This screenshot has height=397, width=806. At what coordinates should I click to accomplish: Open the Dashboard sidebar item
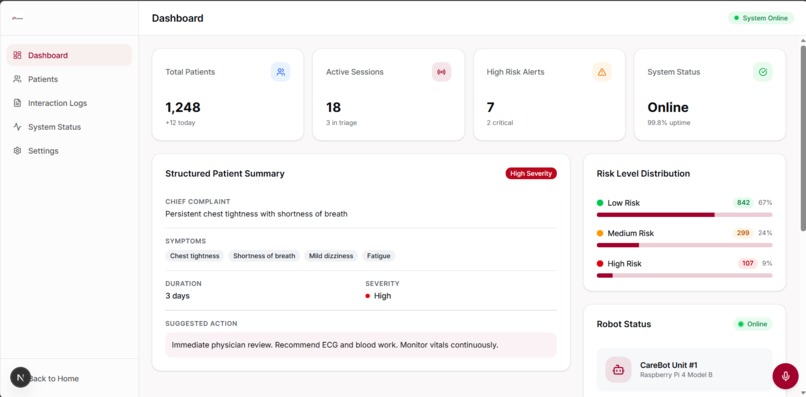click(69, 55)
